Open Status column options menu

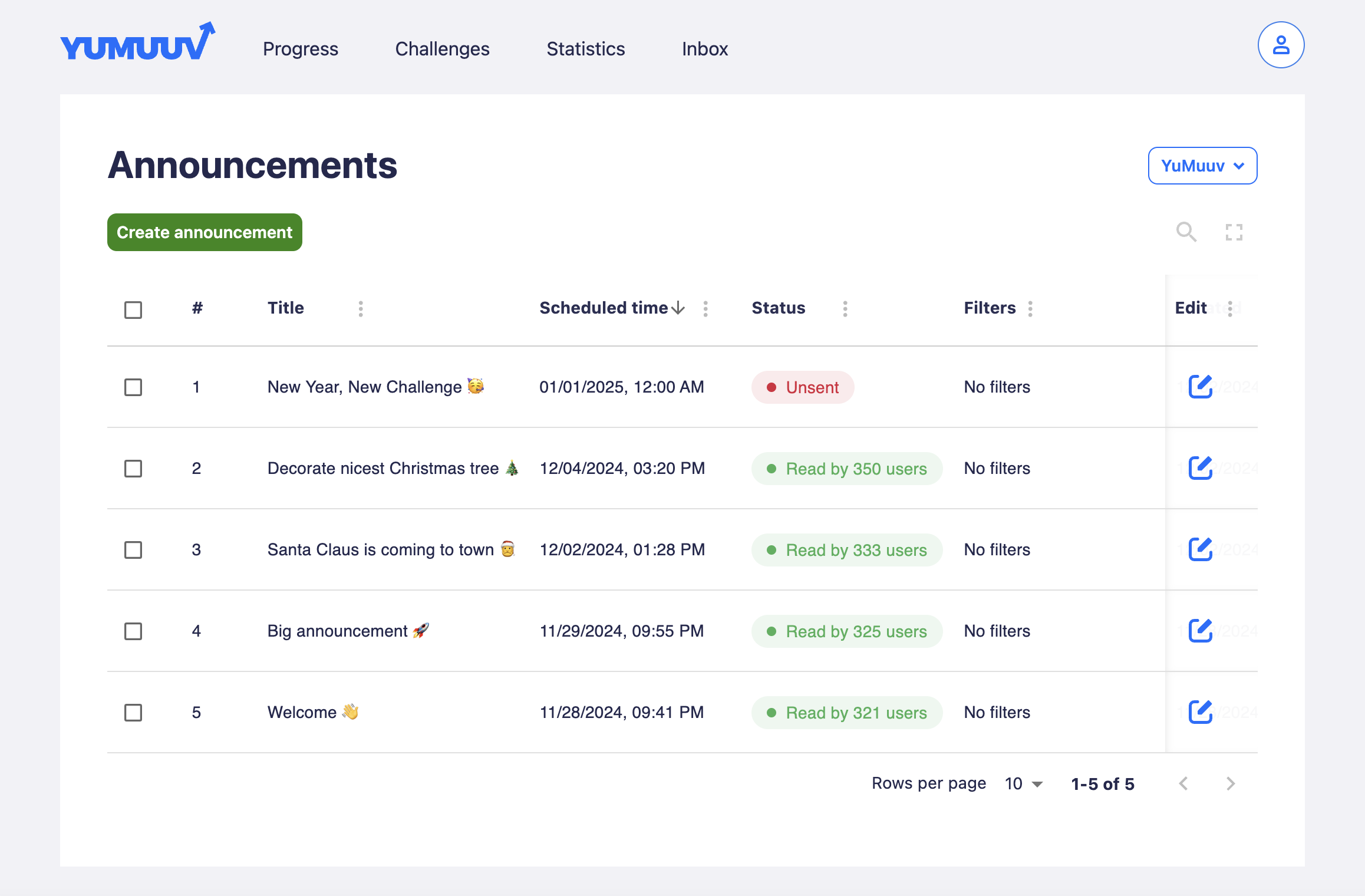coord(845,308)
